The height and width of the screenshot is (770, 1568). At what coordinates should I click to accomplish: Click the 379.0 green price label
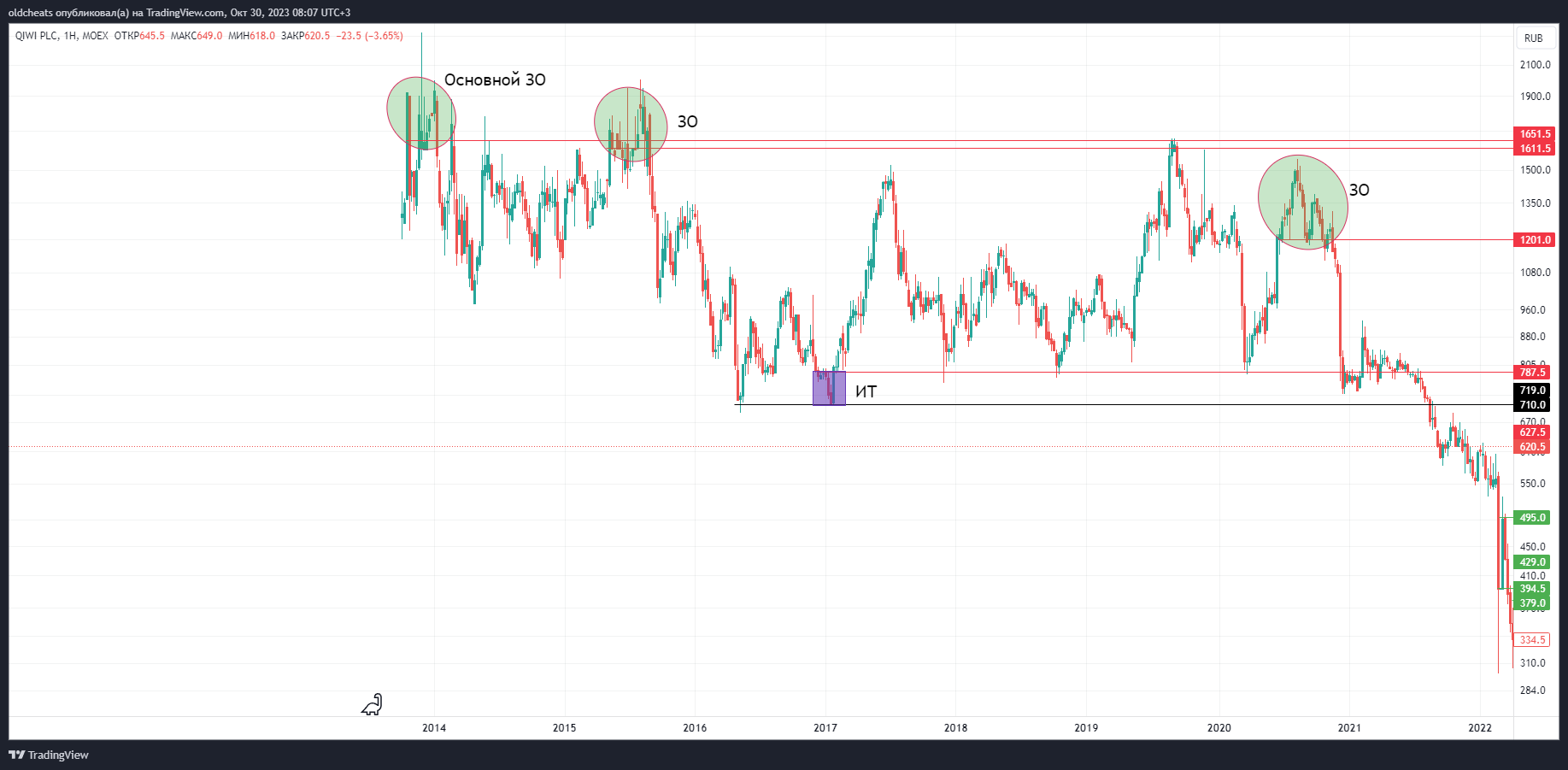[x=1532, y=603]
